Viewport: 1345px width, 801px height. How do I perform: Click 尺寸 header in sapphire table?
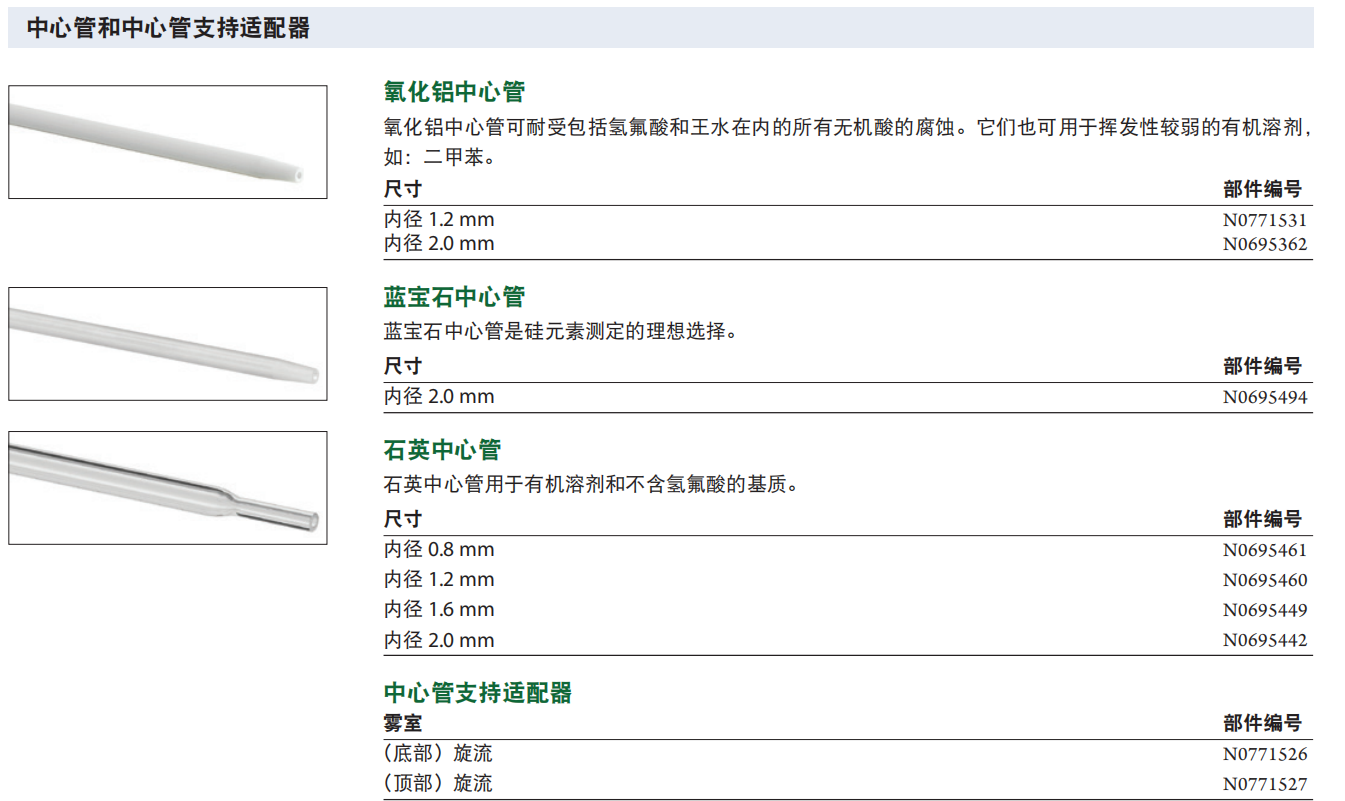pyautogui.click(x=403, y=366)
